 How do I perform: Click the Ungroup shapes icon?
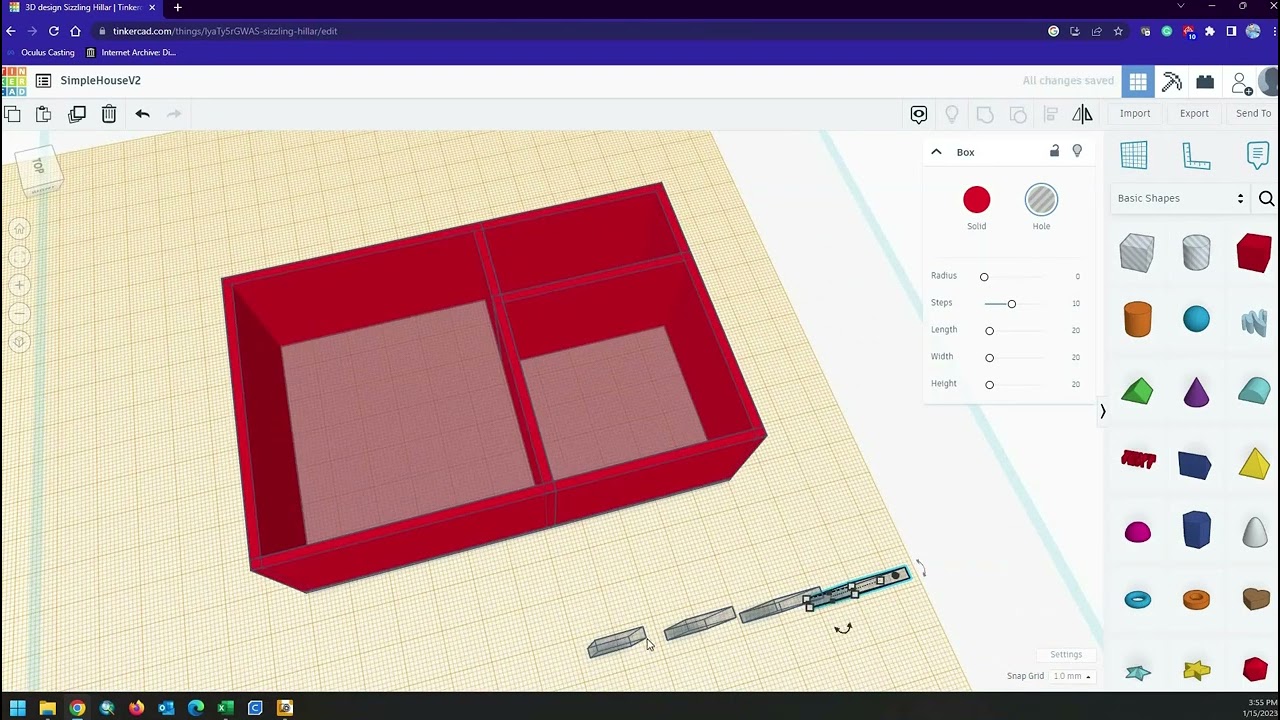point(1018,114)
